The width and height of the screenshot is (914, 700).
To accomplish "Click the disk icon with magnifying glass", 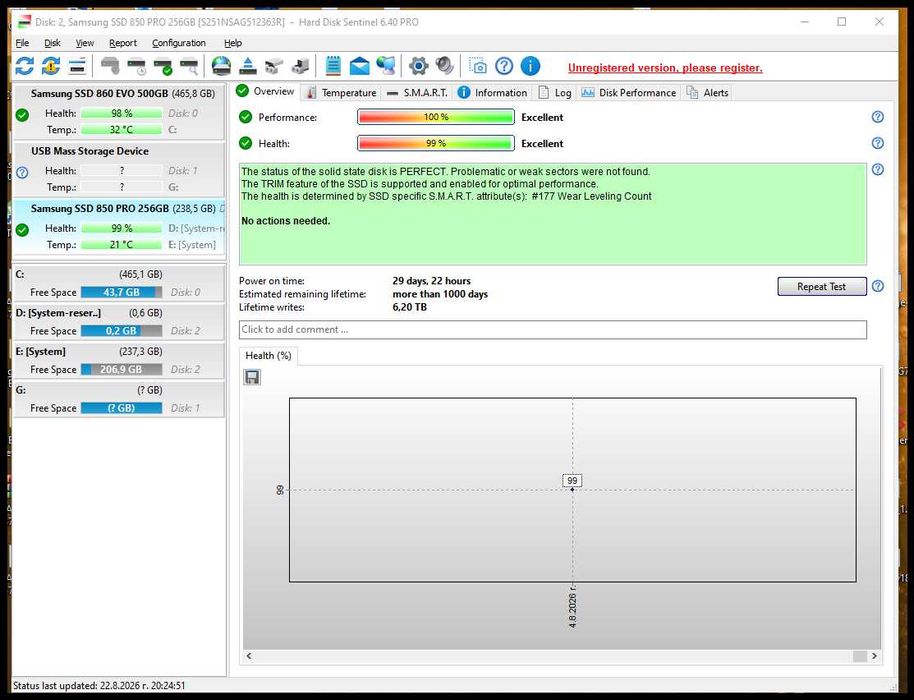I will [189, 66].
